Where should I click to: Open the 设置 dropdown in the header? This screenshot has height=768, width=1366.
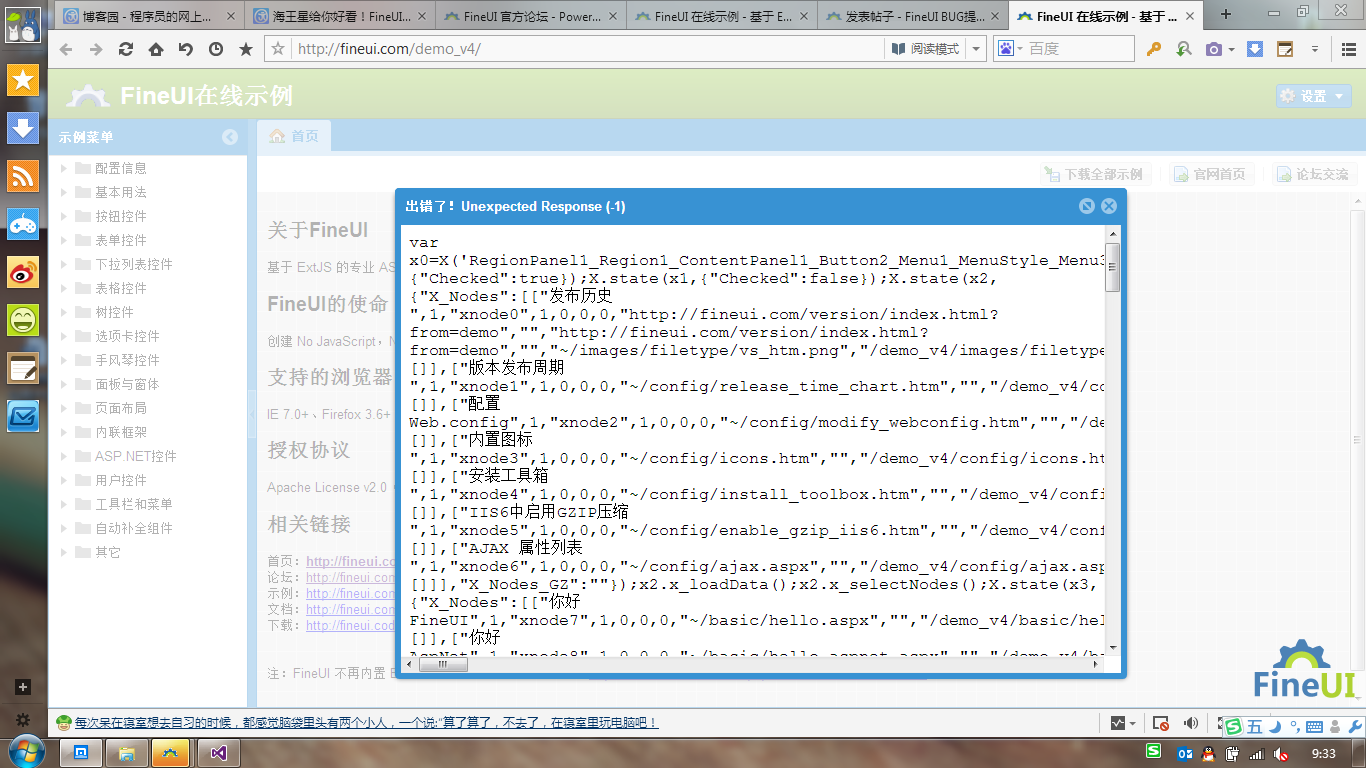tap(1313, 96)
